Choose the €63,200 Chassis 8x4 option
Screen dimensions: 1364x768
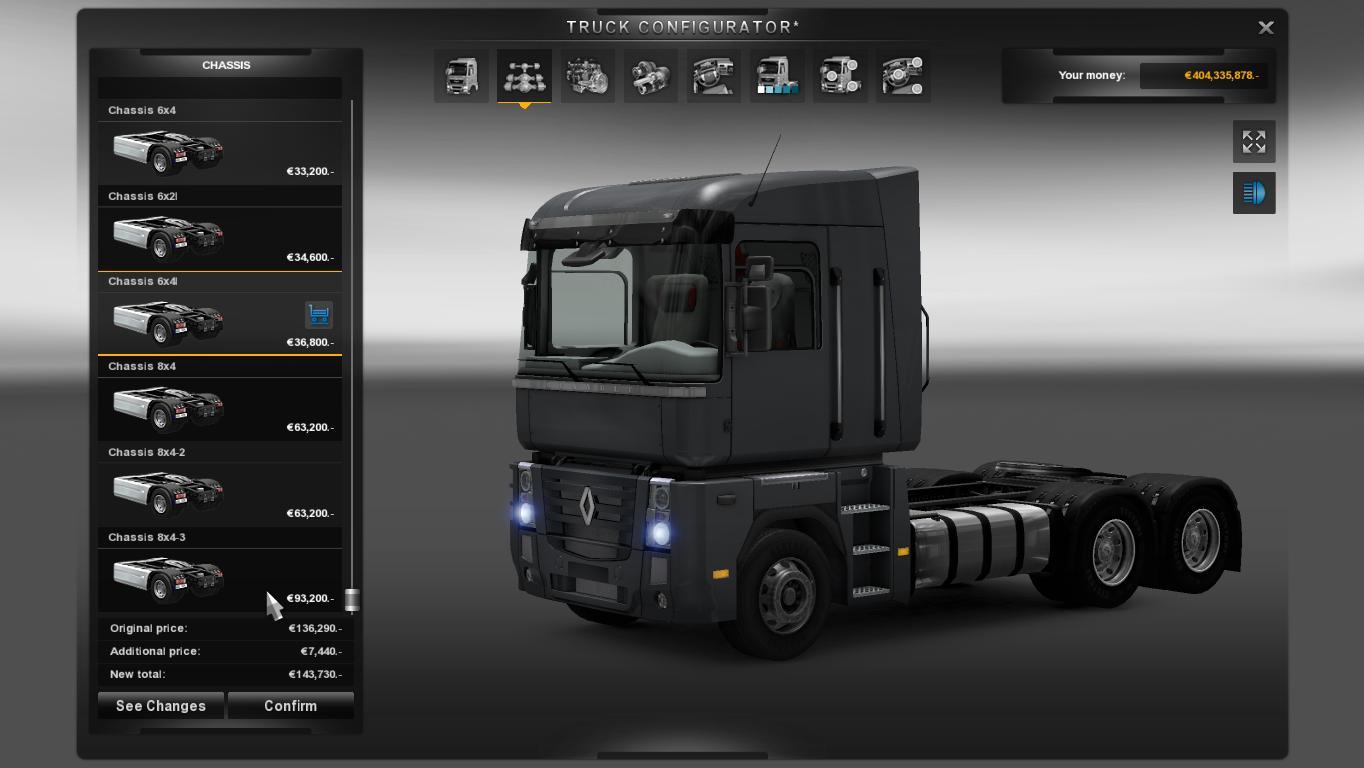[x=219, y=408]
